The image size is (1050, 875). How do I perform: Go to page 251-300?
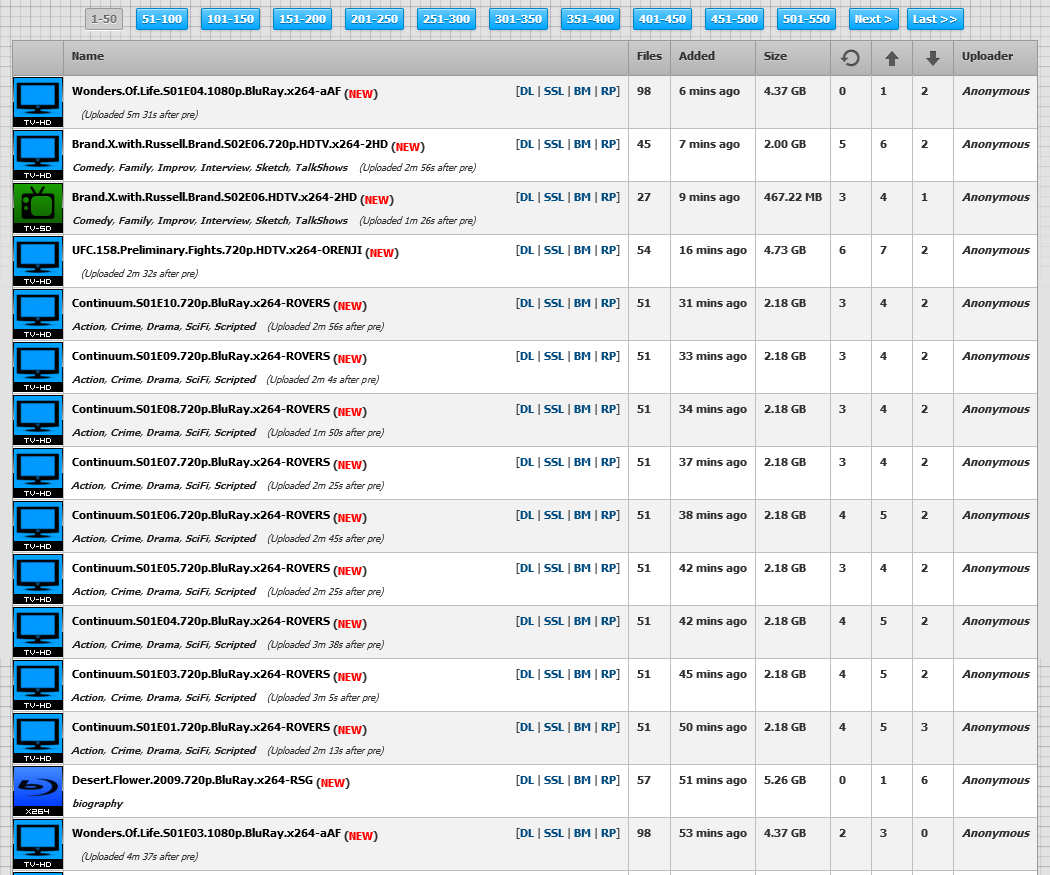click(x=446, y=19)
